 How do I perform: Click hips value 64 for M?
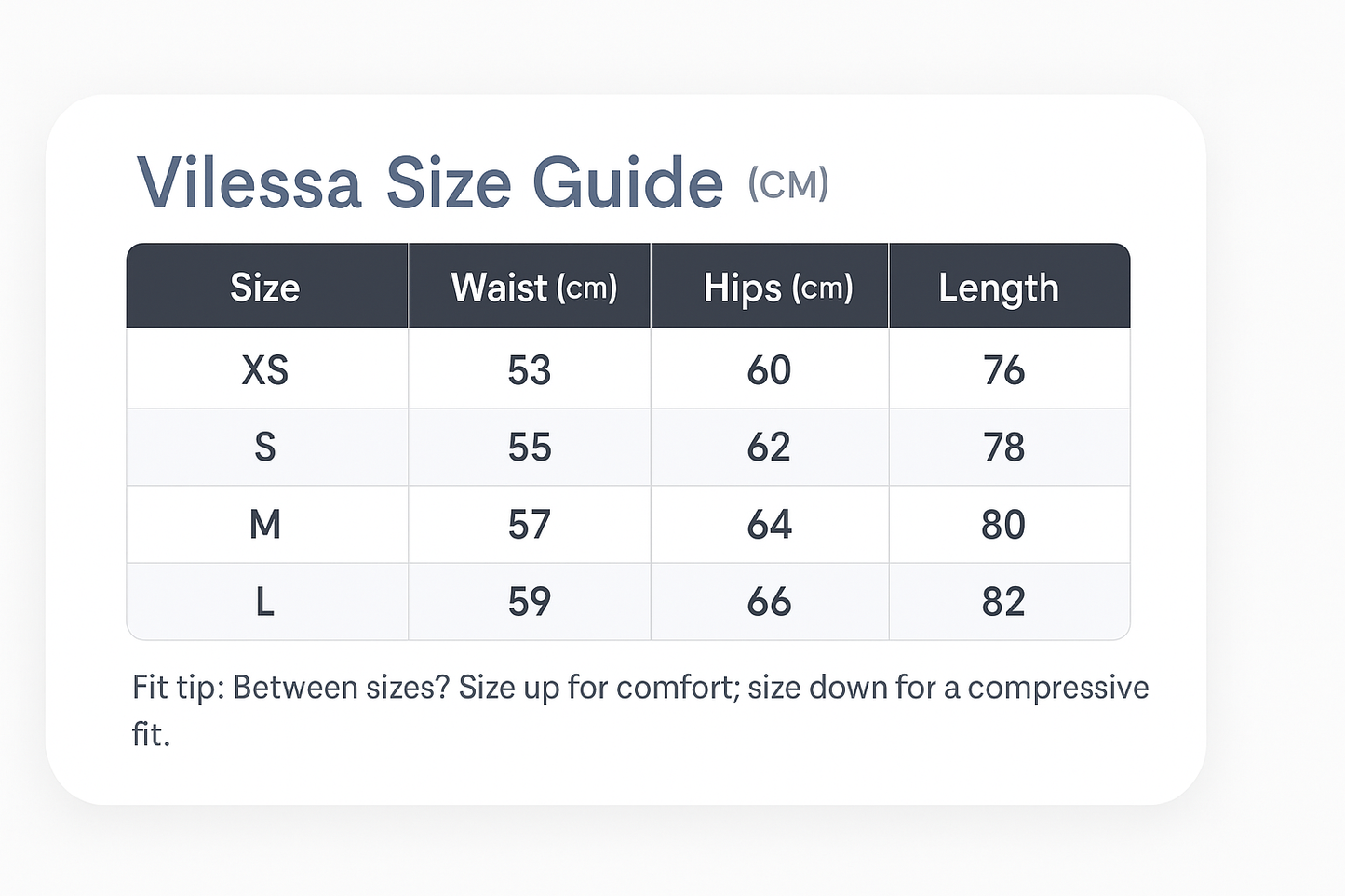pos(769,525)
